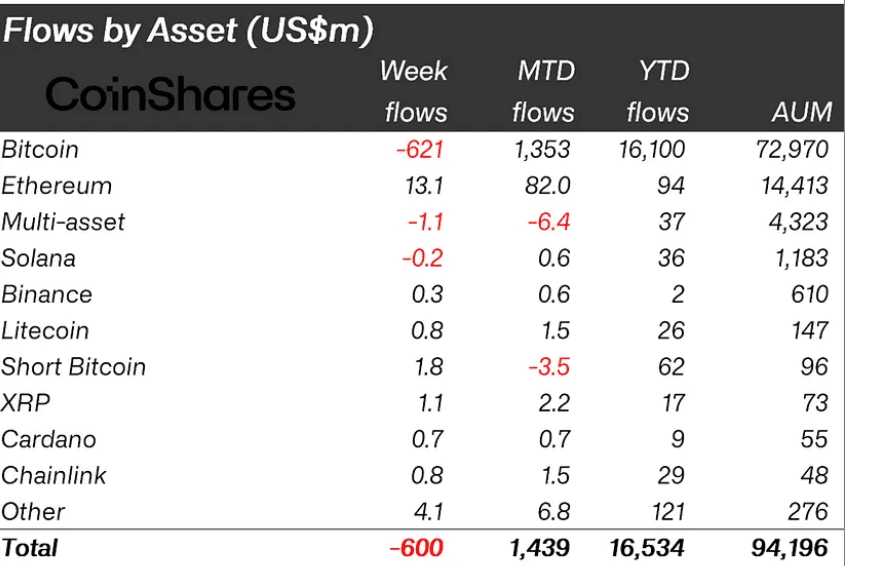Click the YTD flows column header
Image resolution: width=872 pixels, height=566 pixels.
[658, 92]
